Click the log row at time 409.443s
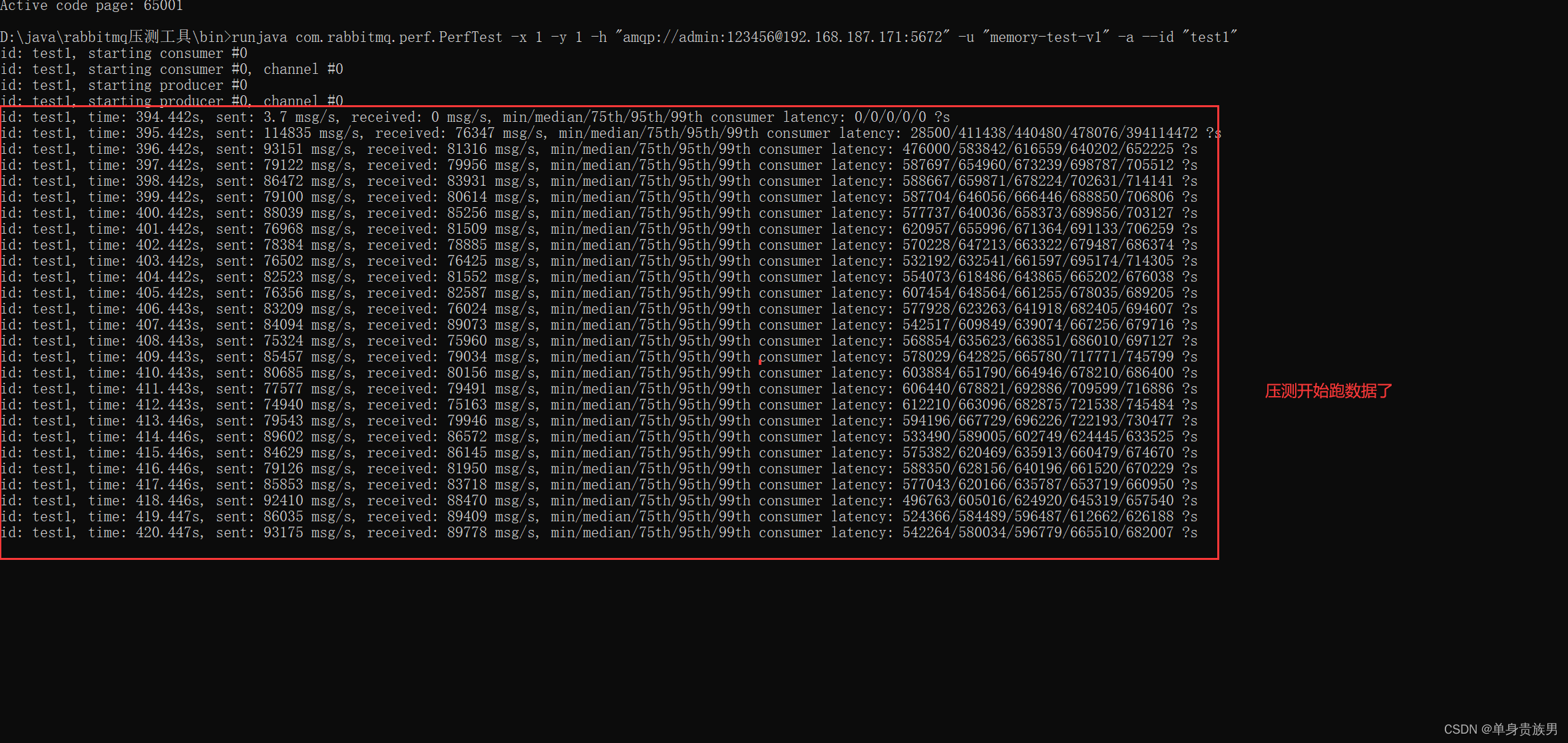This screenshot has width=1568, height=743. click(599, 357)
